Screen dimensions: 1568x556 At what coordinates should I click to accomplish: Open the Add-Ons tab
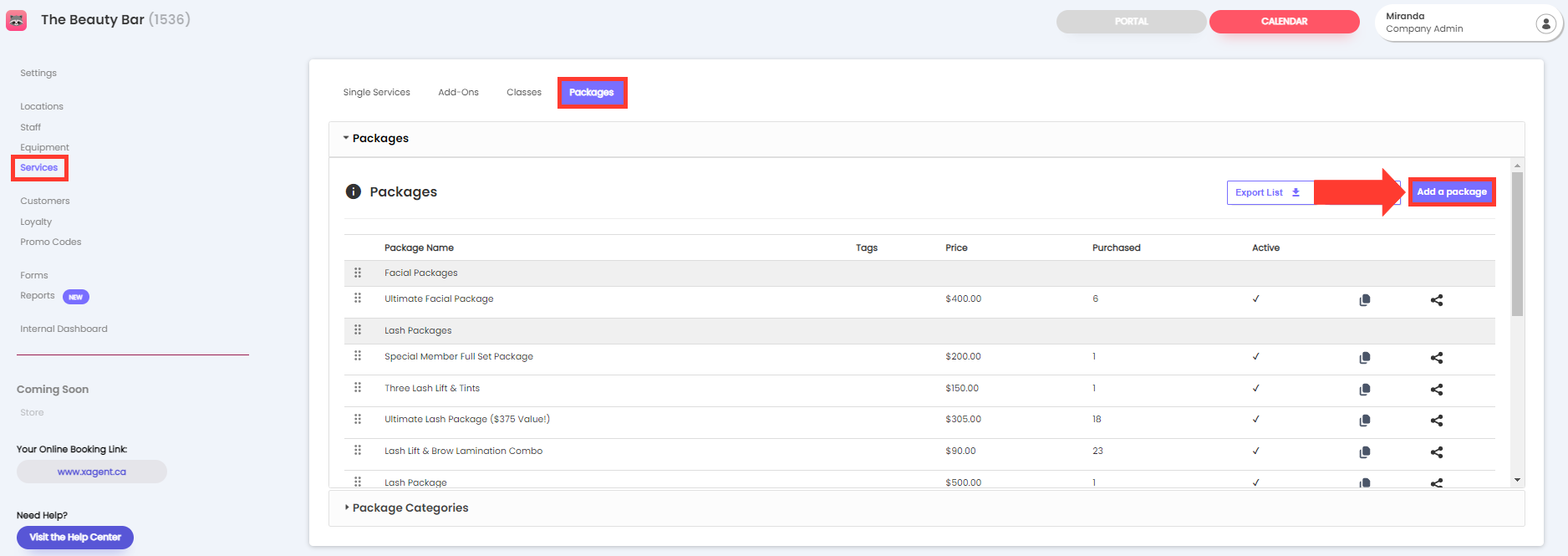point(458,93)
